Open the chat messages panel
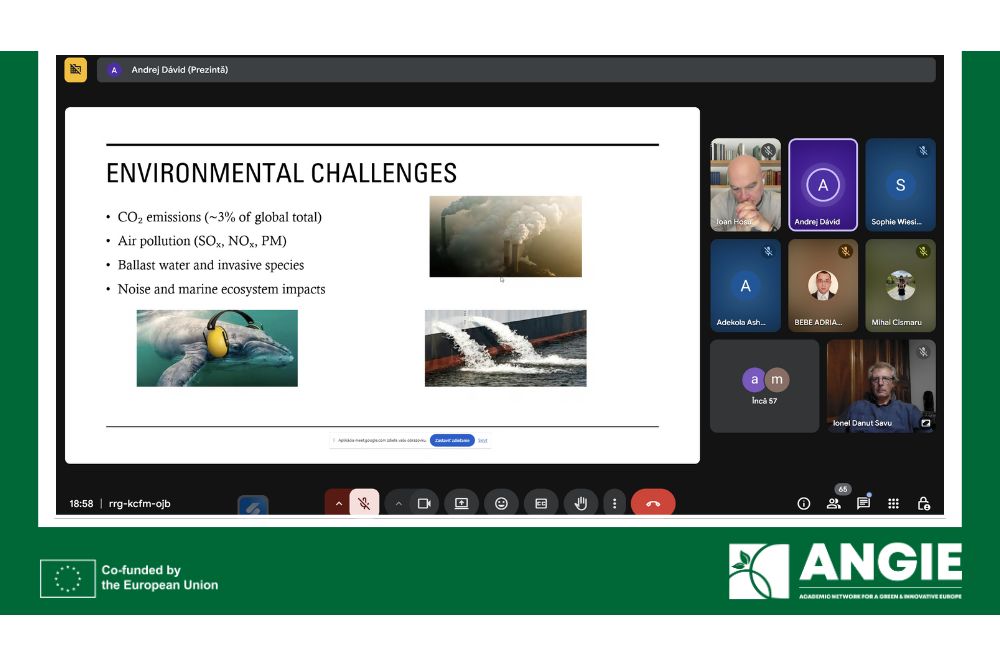1000x666 pixels. tap(863, 504)
